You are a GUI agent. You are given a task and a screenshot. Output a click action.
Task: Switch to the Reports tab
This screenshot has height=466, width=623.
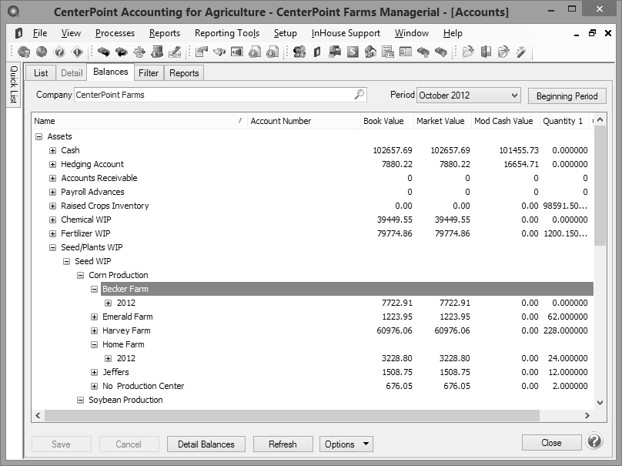point(184,73)
